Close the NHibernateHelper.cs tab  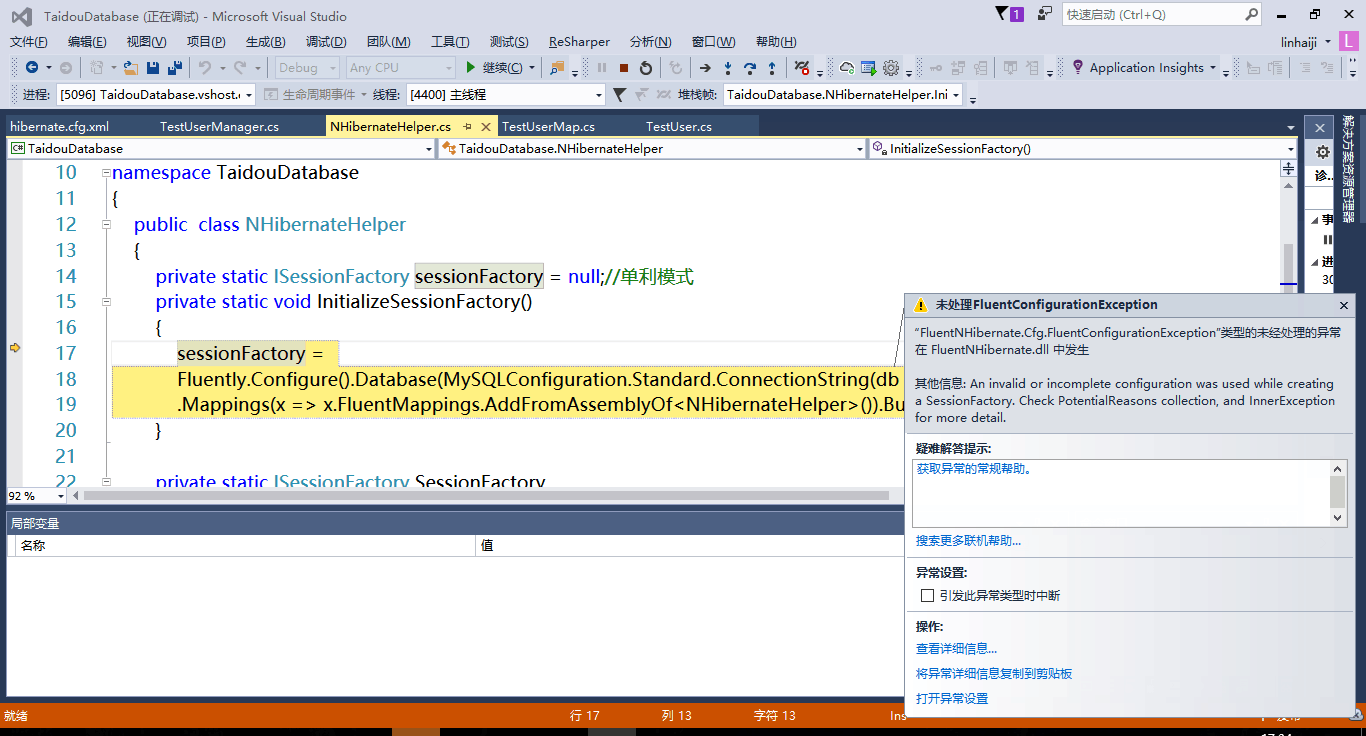(x=486, y=127)
